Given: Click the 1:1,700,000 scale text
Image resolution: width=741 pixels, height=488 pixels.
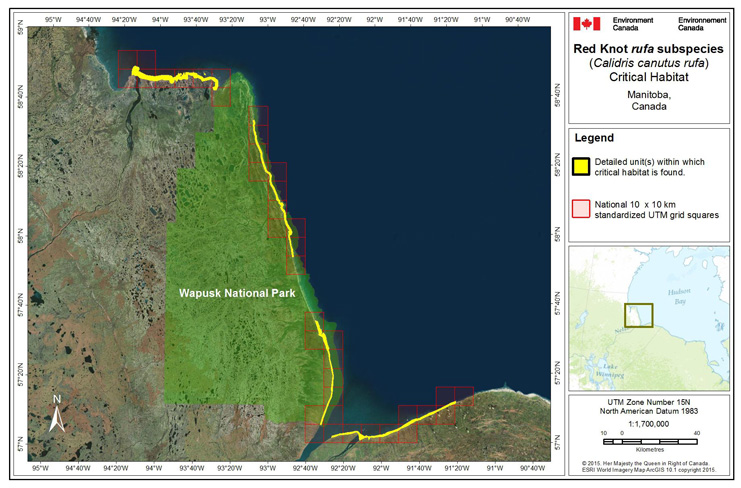Looking at the screenshot, I should coord(647,425).
